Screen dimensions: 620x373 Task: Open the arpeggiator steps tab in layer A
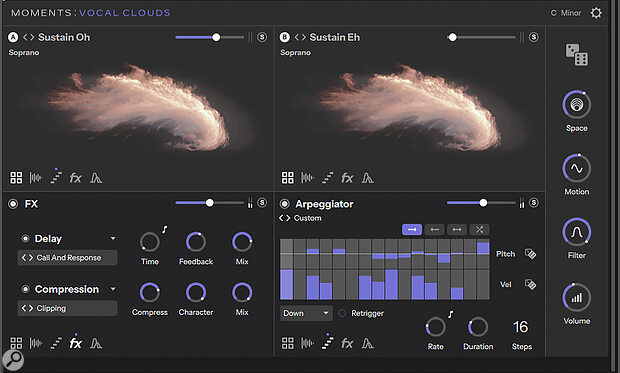coord(56,177)
